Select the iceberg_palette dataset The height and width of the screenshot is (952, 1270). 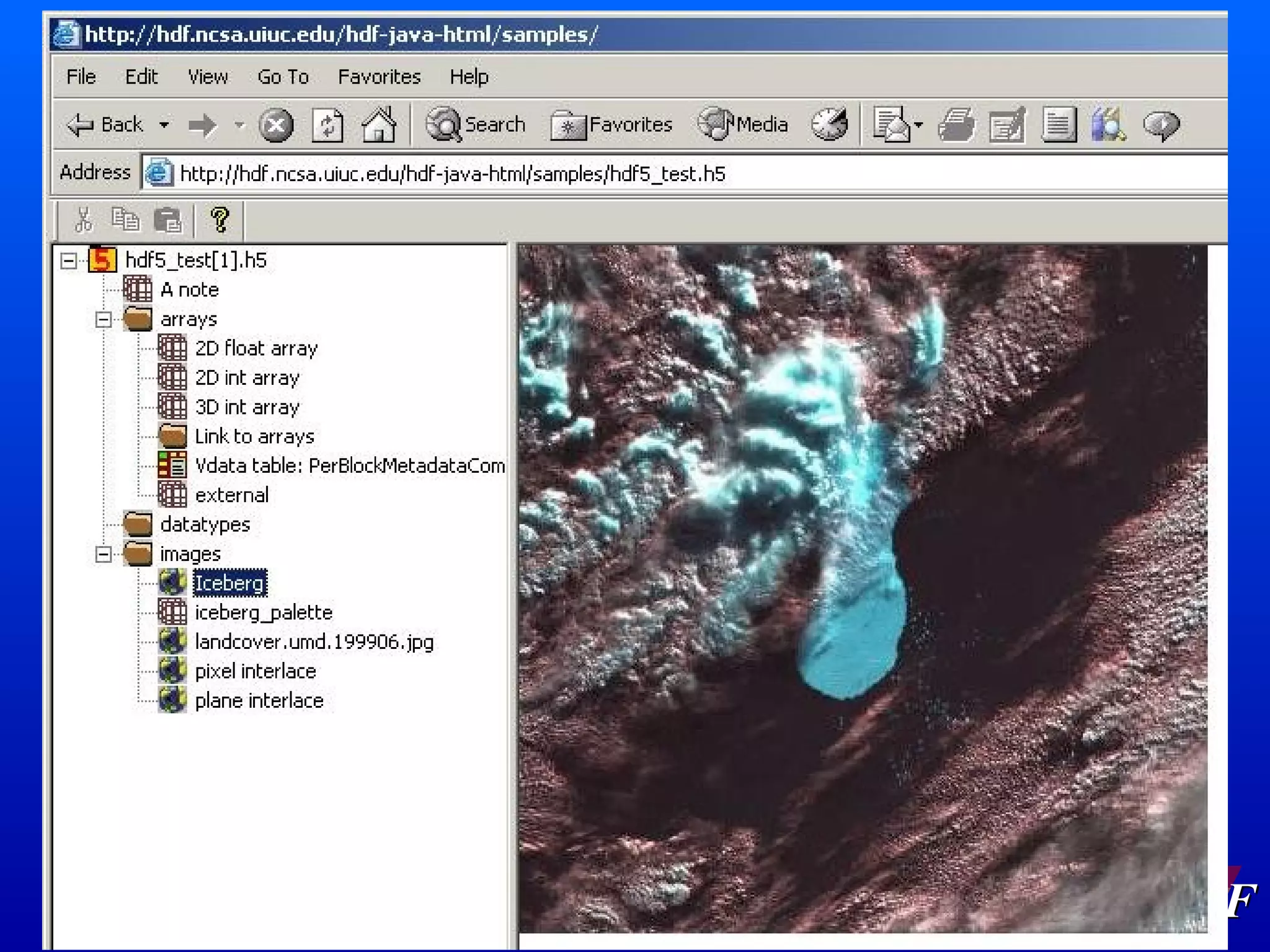tap(263, 613)
